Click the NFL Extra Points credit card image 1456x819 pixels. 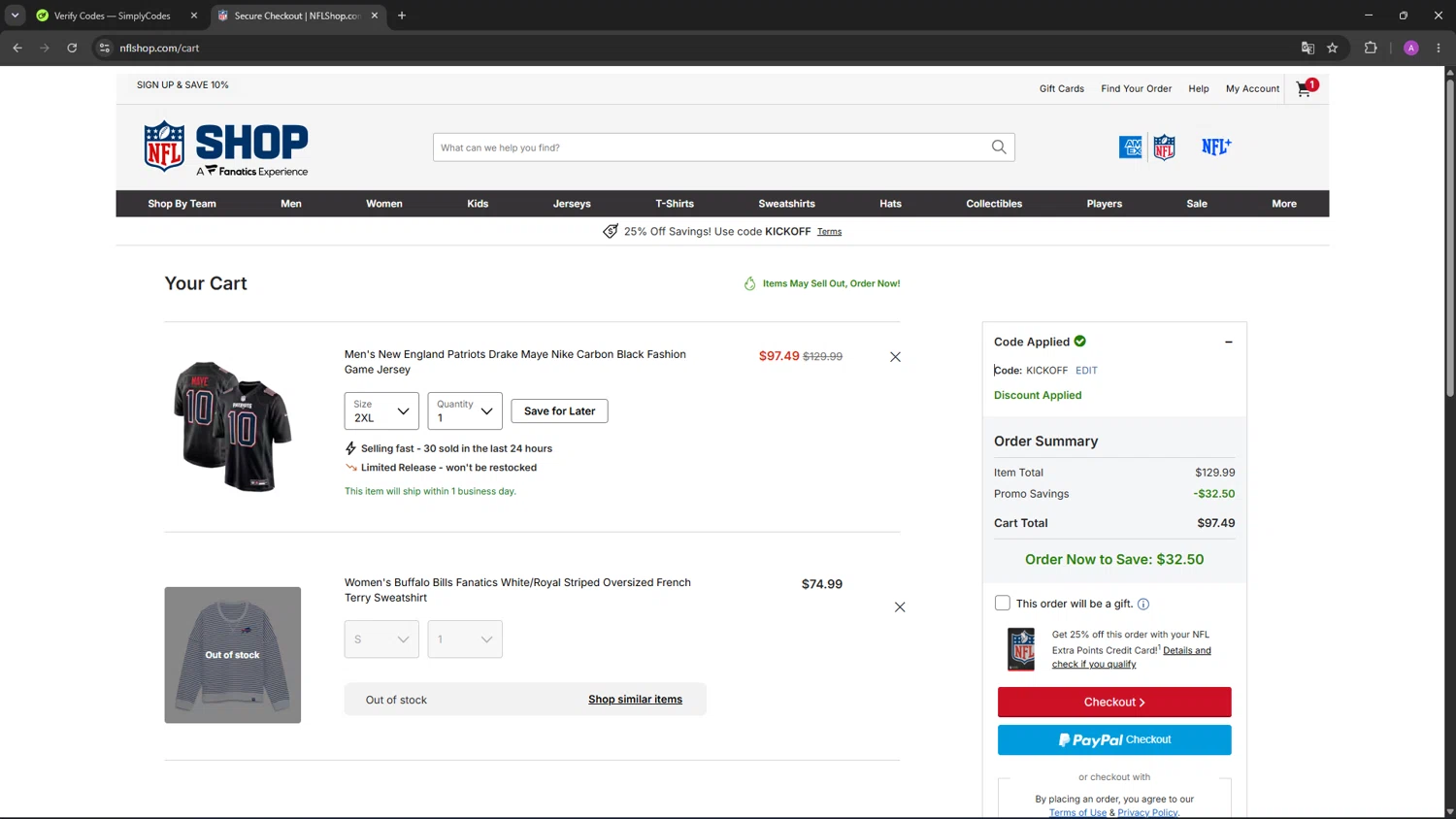(x=1021, y=649)
